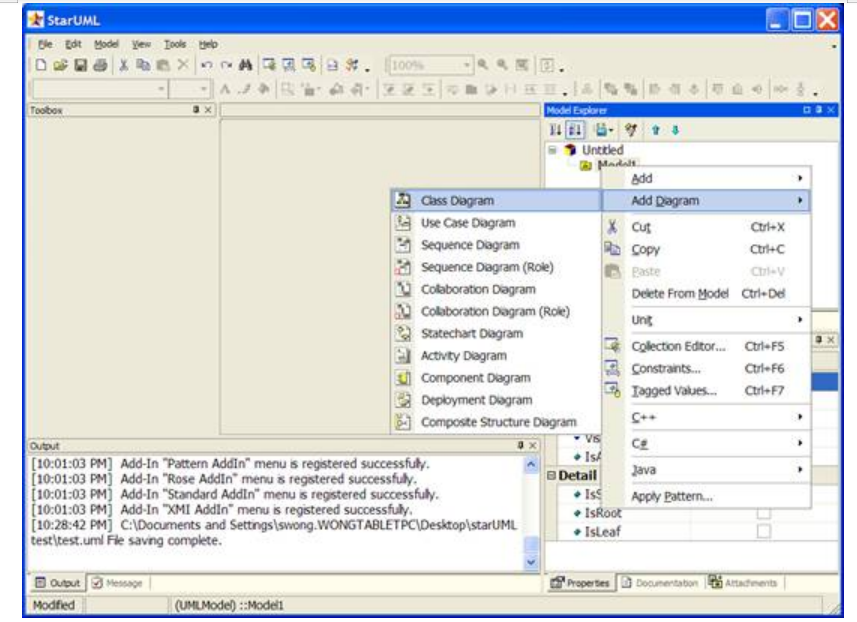Click the Cut scissors toolbar icon
Viewport: 857px width, 622px height.
124,65
